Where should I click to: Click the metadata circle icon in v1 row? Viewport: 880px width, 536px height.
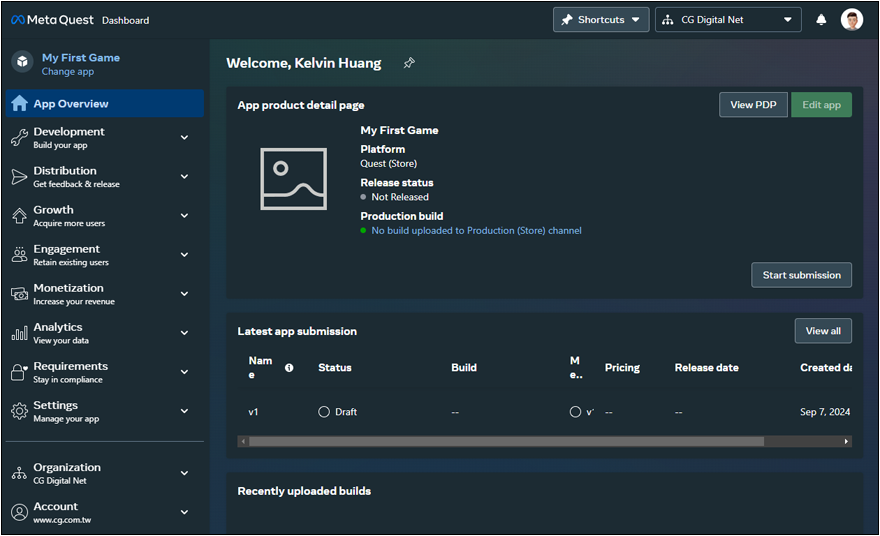tap(575, 412)
